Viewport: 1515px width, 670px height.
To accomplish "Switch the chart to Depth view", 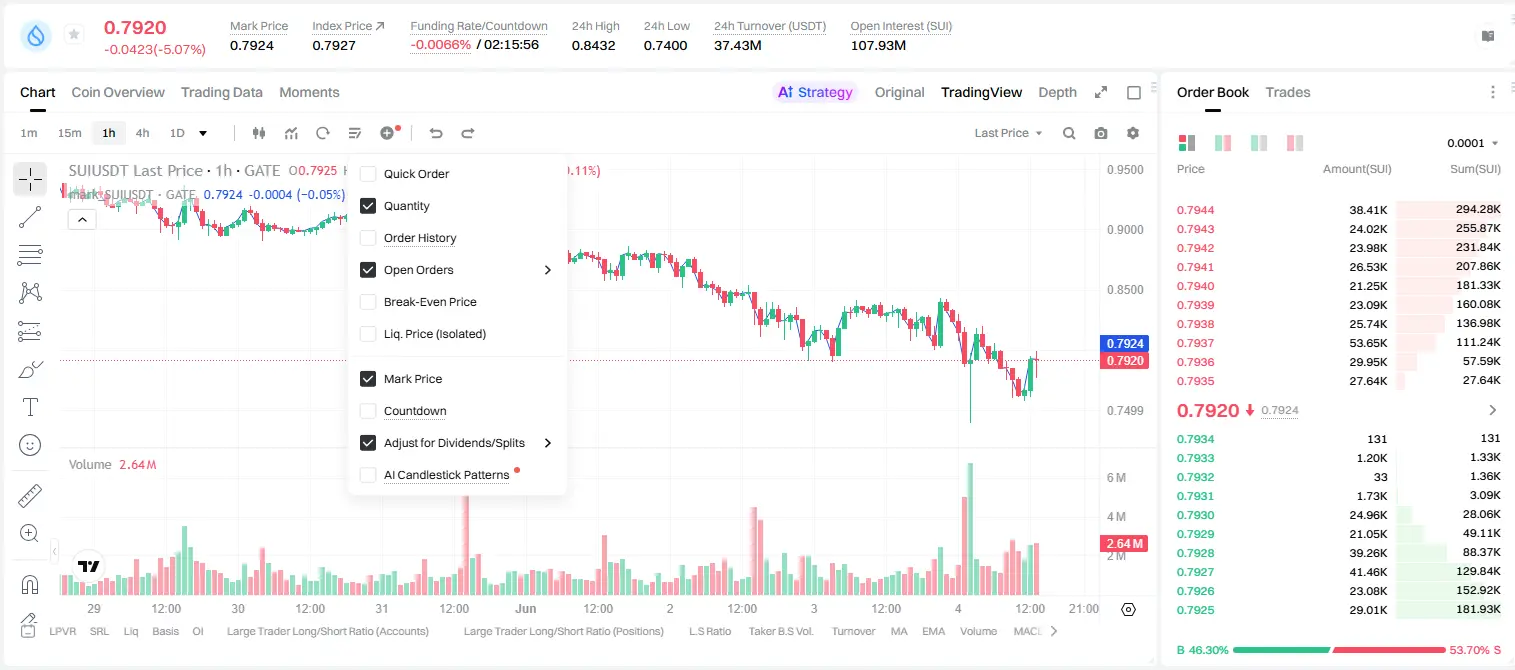I will tap(1057, 92).
